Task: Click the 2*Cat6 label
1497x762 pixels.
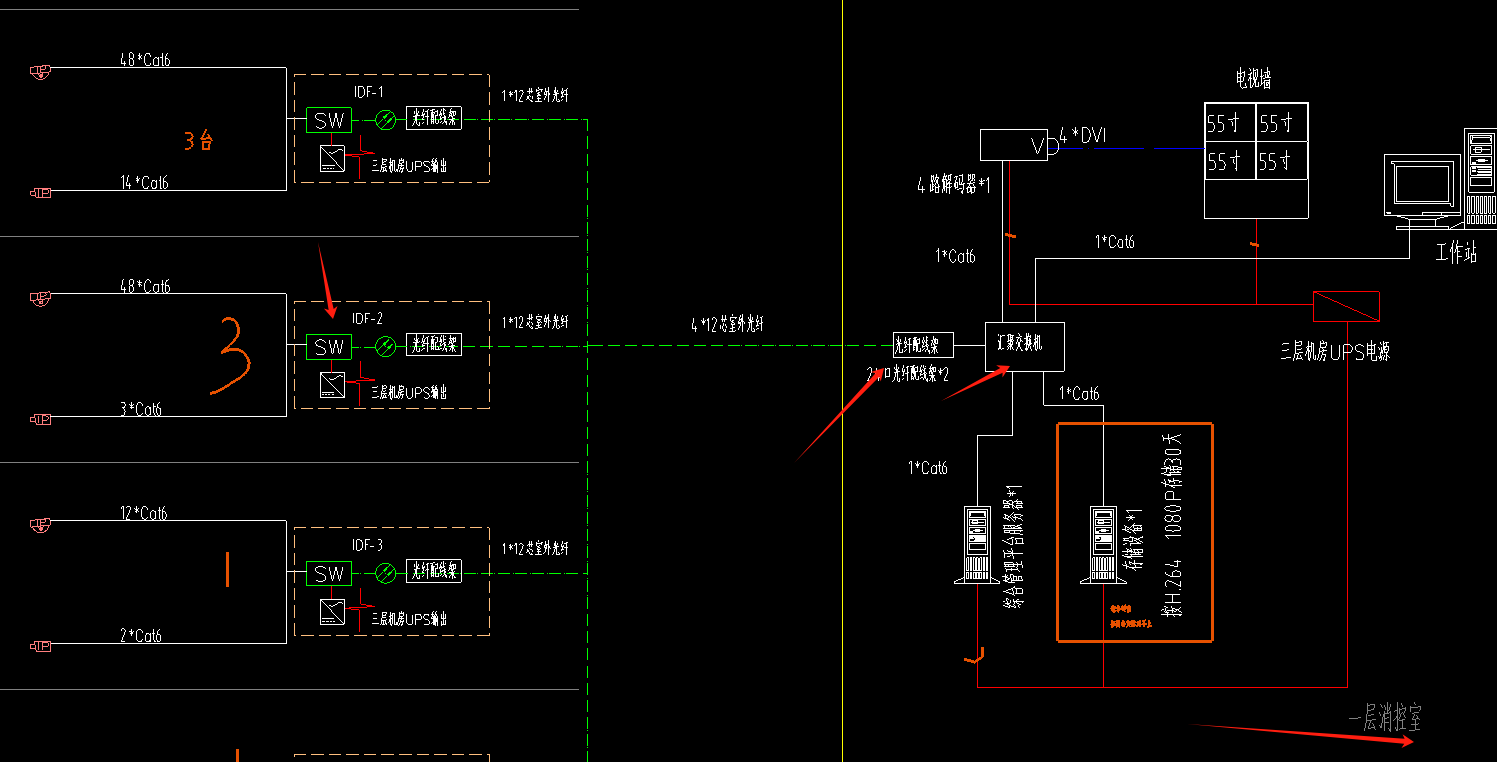Action: click(140, 636)
